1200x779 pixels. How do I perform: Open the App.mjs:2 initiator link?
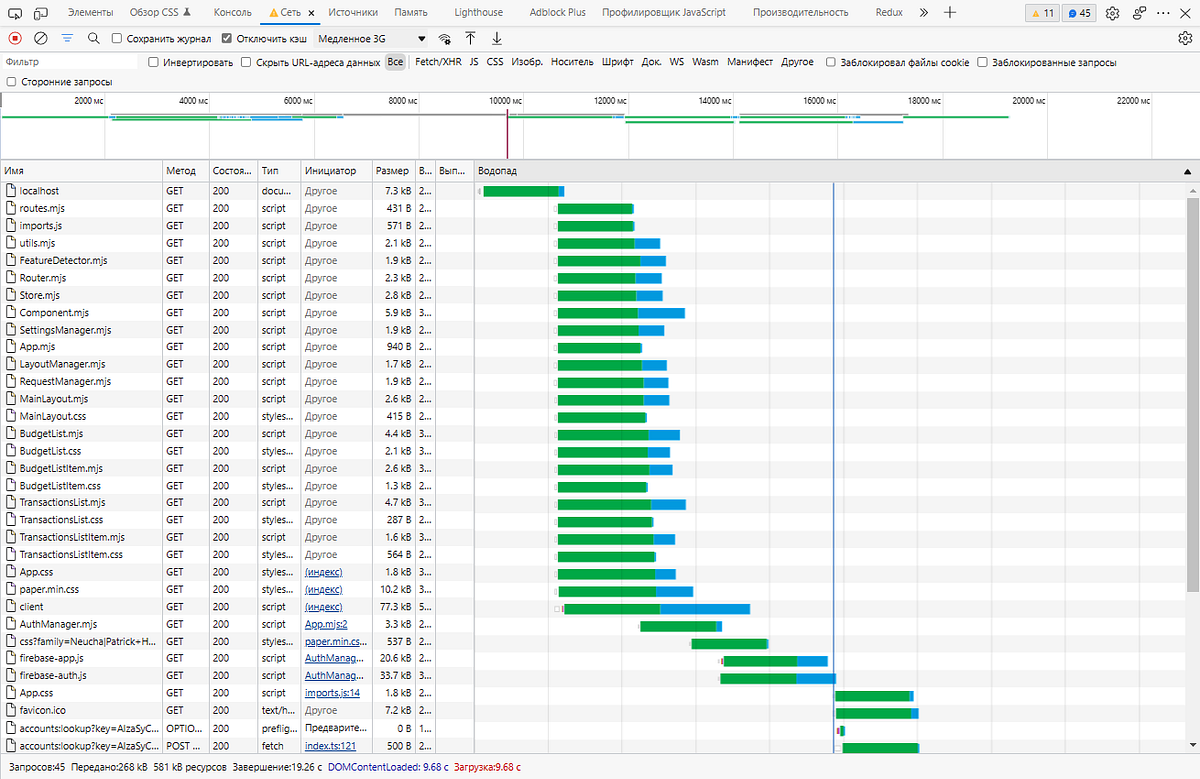coord(326,624)
